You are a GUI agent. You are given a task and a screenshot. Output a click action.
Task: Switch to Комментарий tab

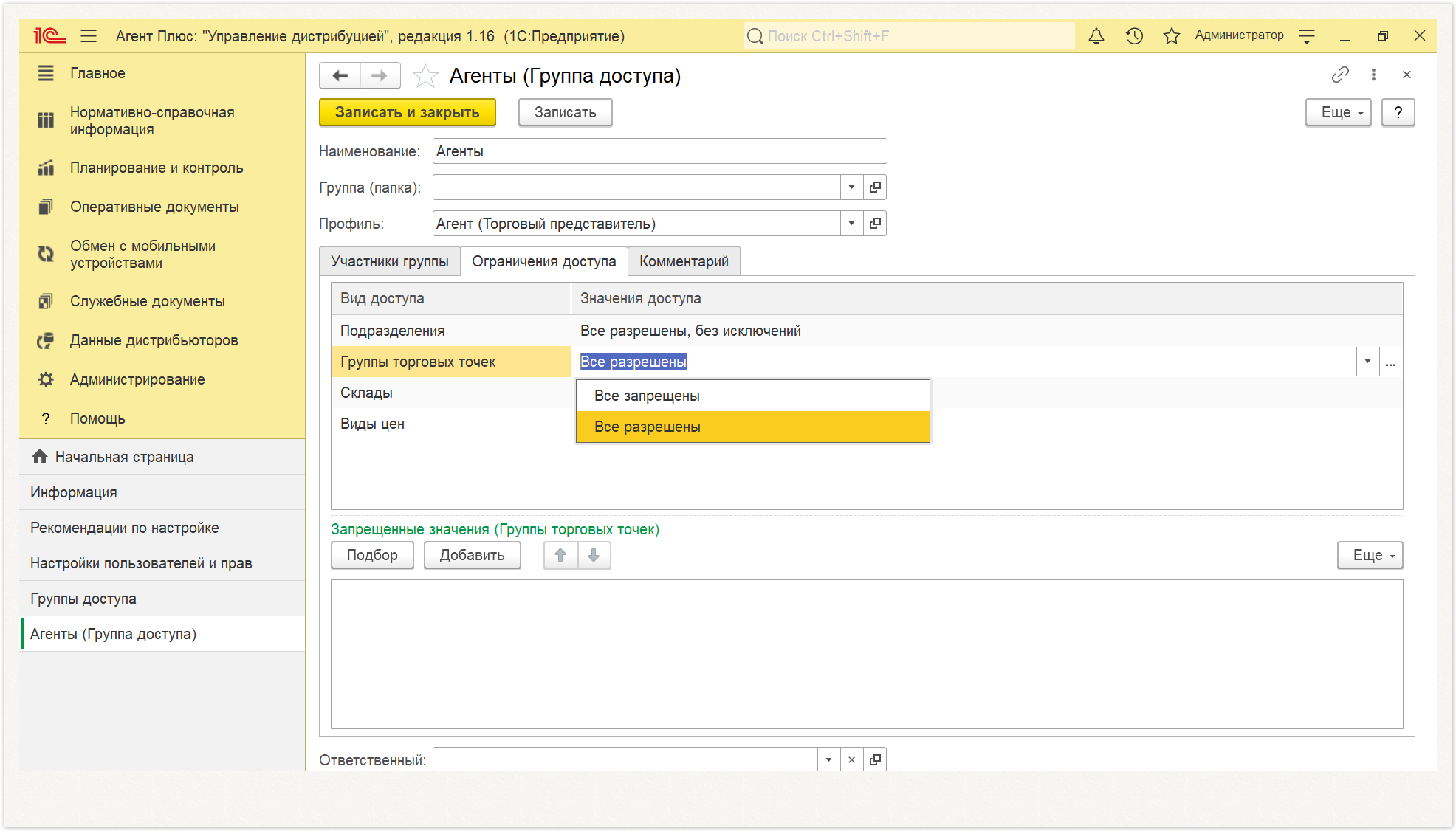pos(684,261)
